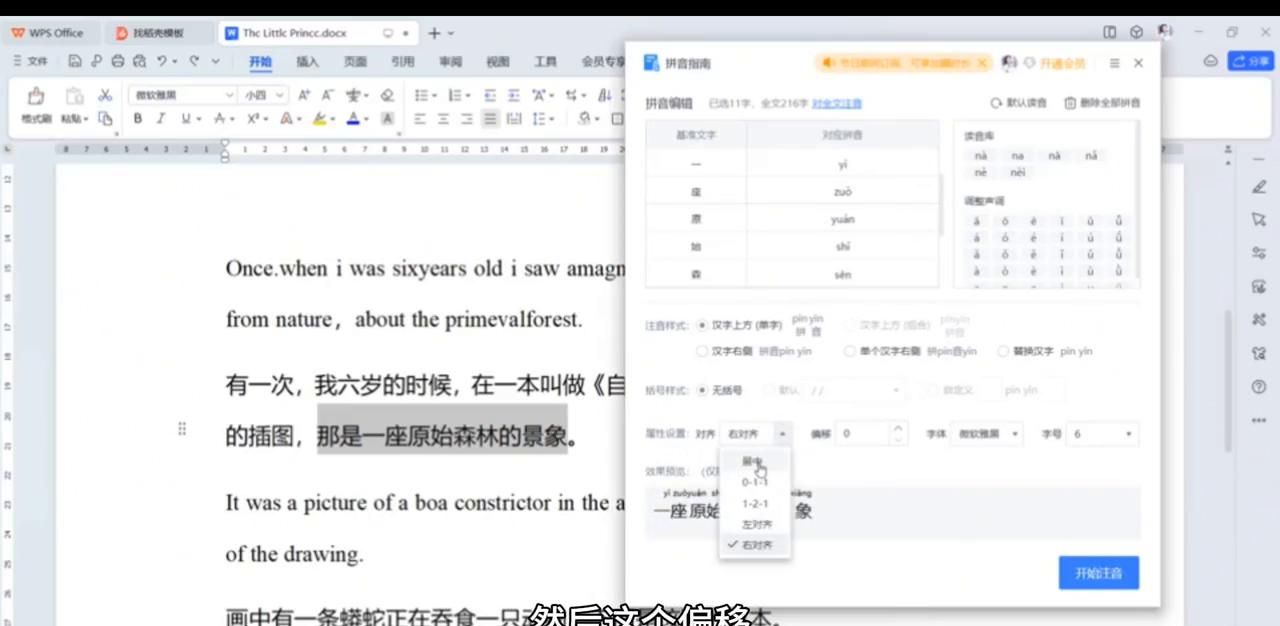This screenshot has height=626, width=1280.
Task: Click the font color swatch in the ribbon
Action: [x=352, y=119]
